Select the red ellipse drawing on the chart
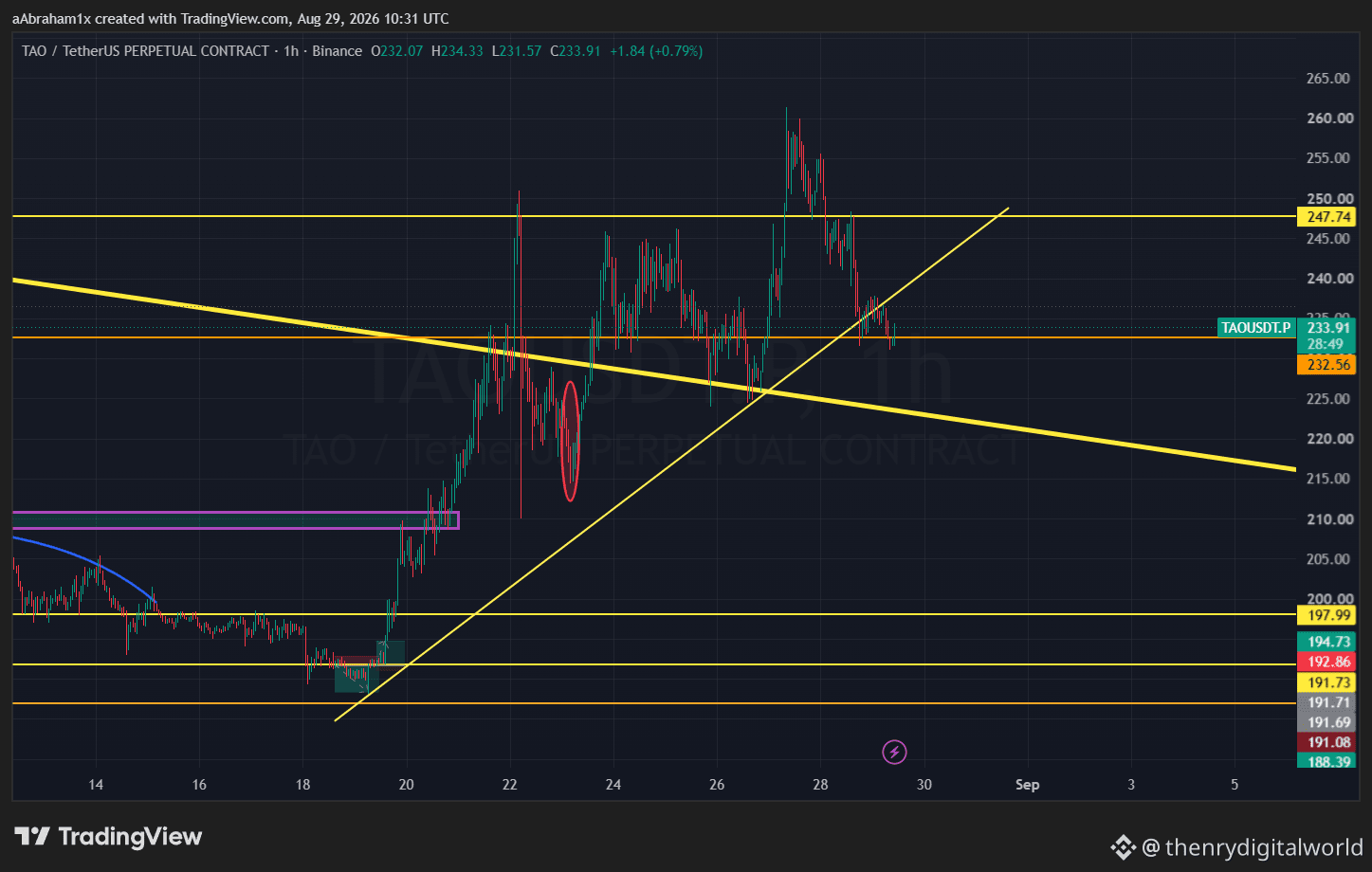 [570, 441]
